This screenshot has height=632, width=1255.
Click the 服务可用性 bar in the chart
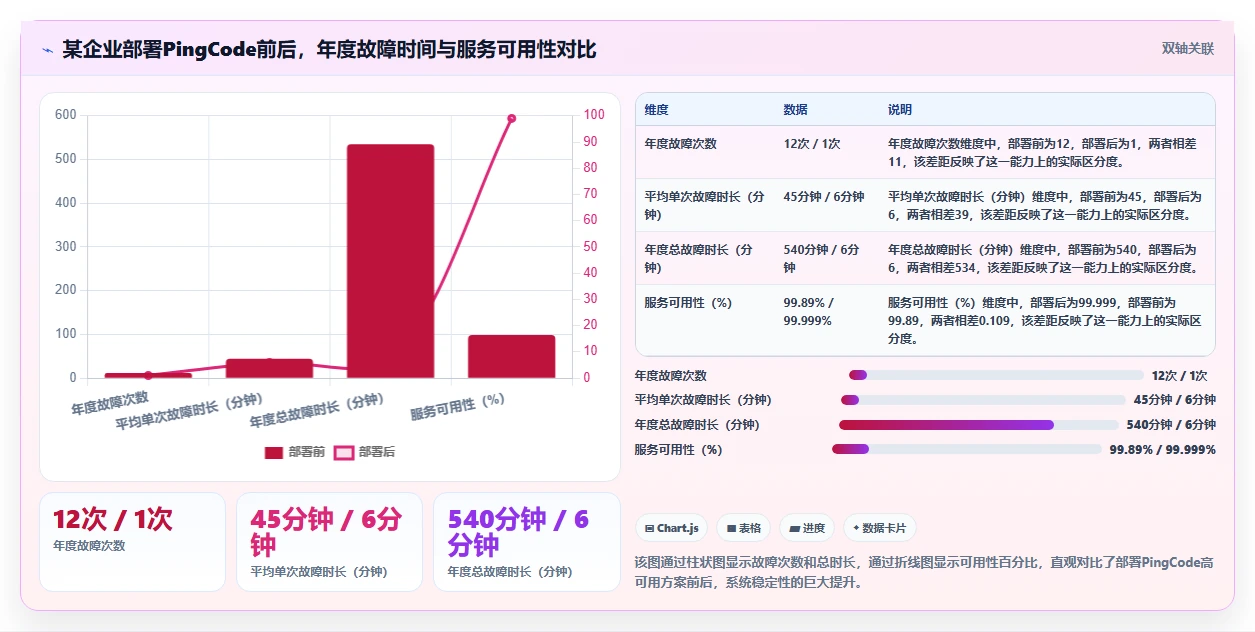(512, 356)
